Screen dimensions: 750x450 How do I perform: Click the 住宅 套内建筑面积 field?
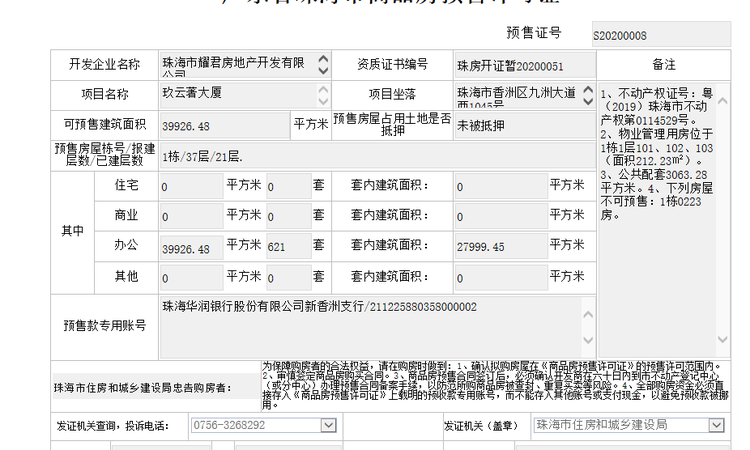[x=501, y=186]
